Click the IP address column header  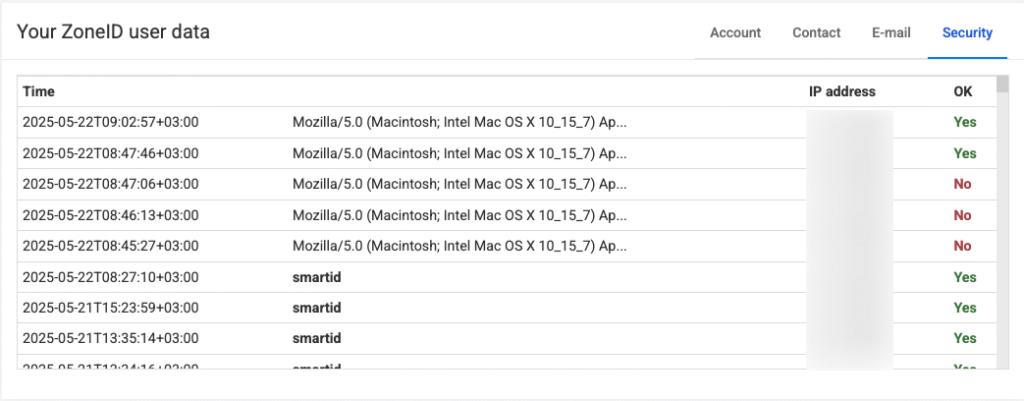842,91
